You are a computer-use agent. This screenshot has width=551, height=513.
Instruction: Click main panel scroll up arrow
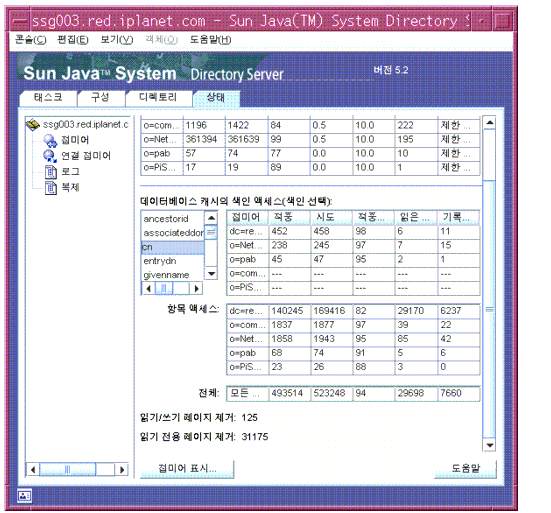tap(489, 123)
